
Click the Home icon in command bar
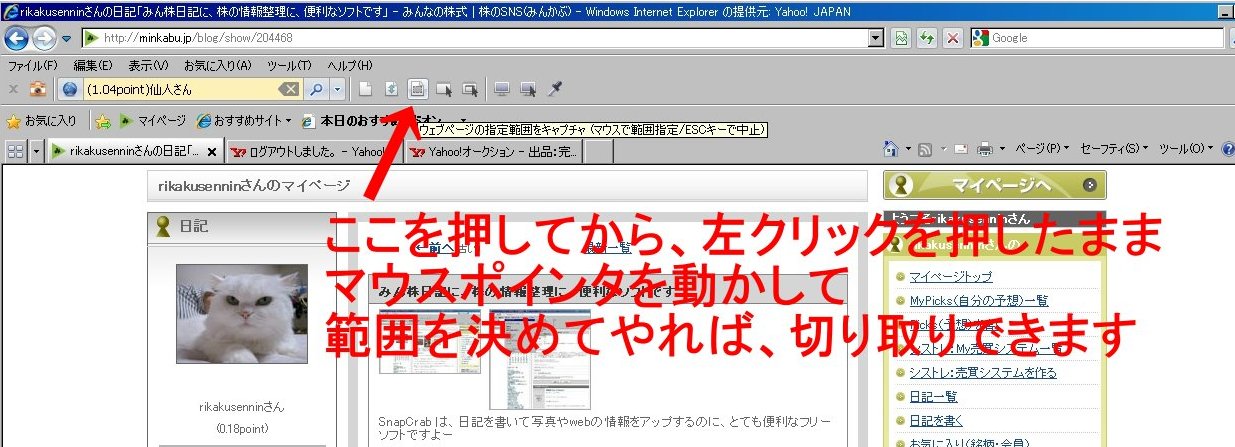click(893, 149)
